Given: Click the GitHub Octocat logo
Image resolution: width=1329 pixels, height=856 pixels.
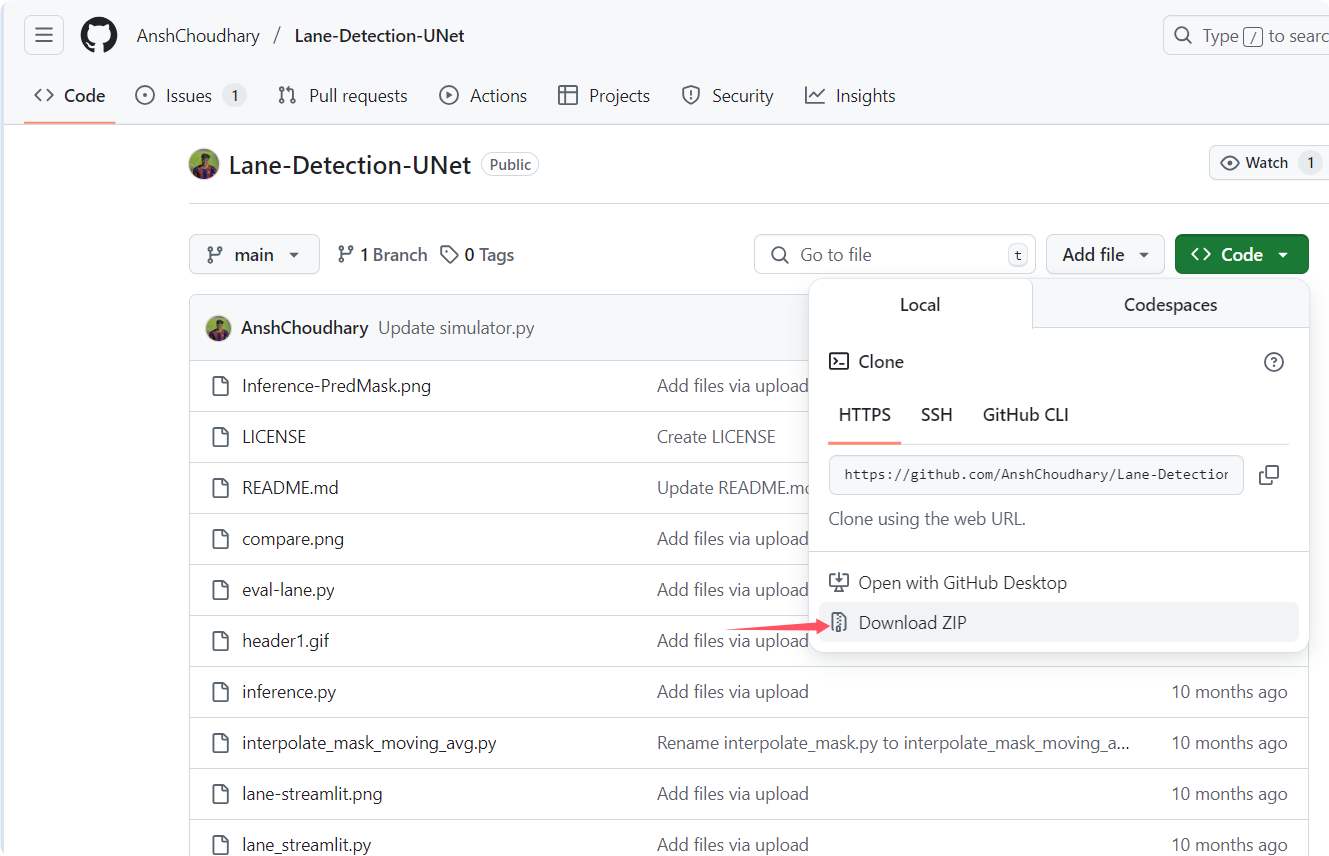Looking at the screenshot, I should click(x=98, y=35).
